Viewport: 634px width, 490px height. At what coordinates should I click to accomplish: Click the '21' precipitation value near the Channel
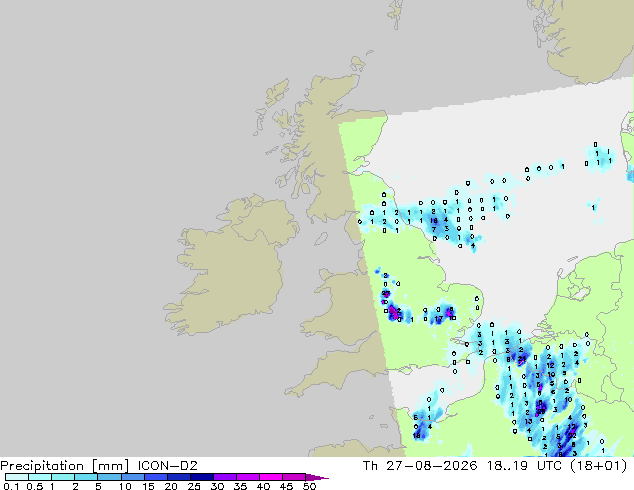click(x=522, y=358)
